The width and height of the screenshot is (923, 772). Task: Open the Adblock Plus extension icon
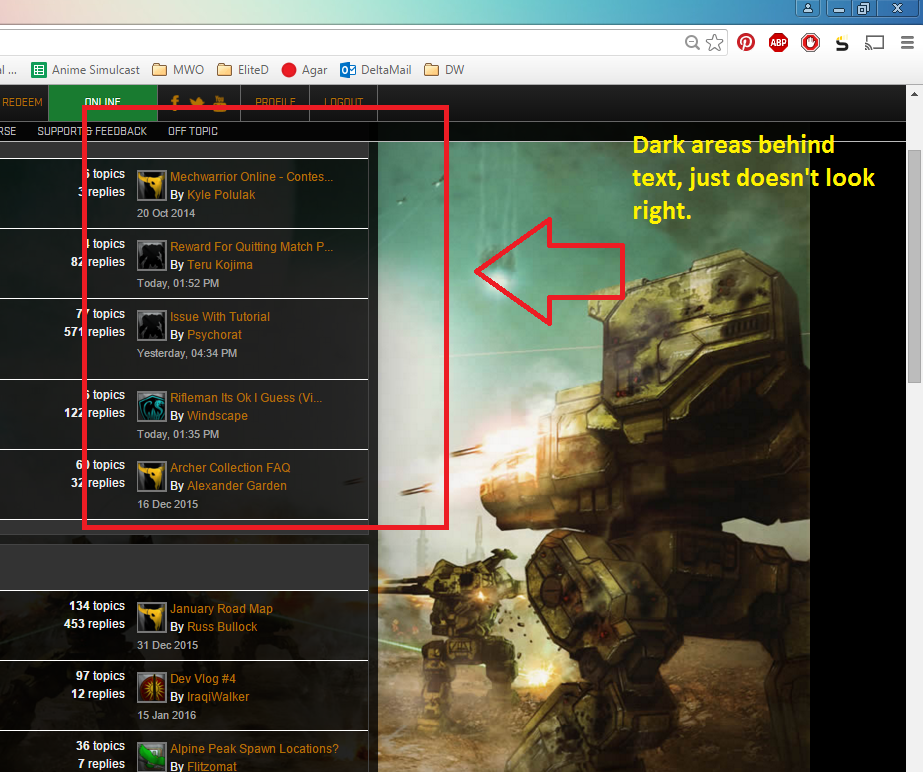tap(778, 42)
